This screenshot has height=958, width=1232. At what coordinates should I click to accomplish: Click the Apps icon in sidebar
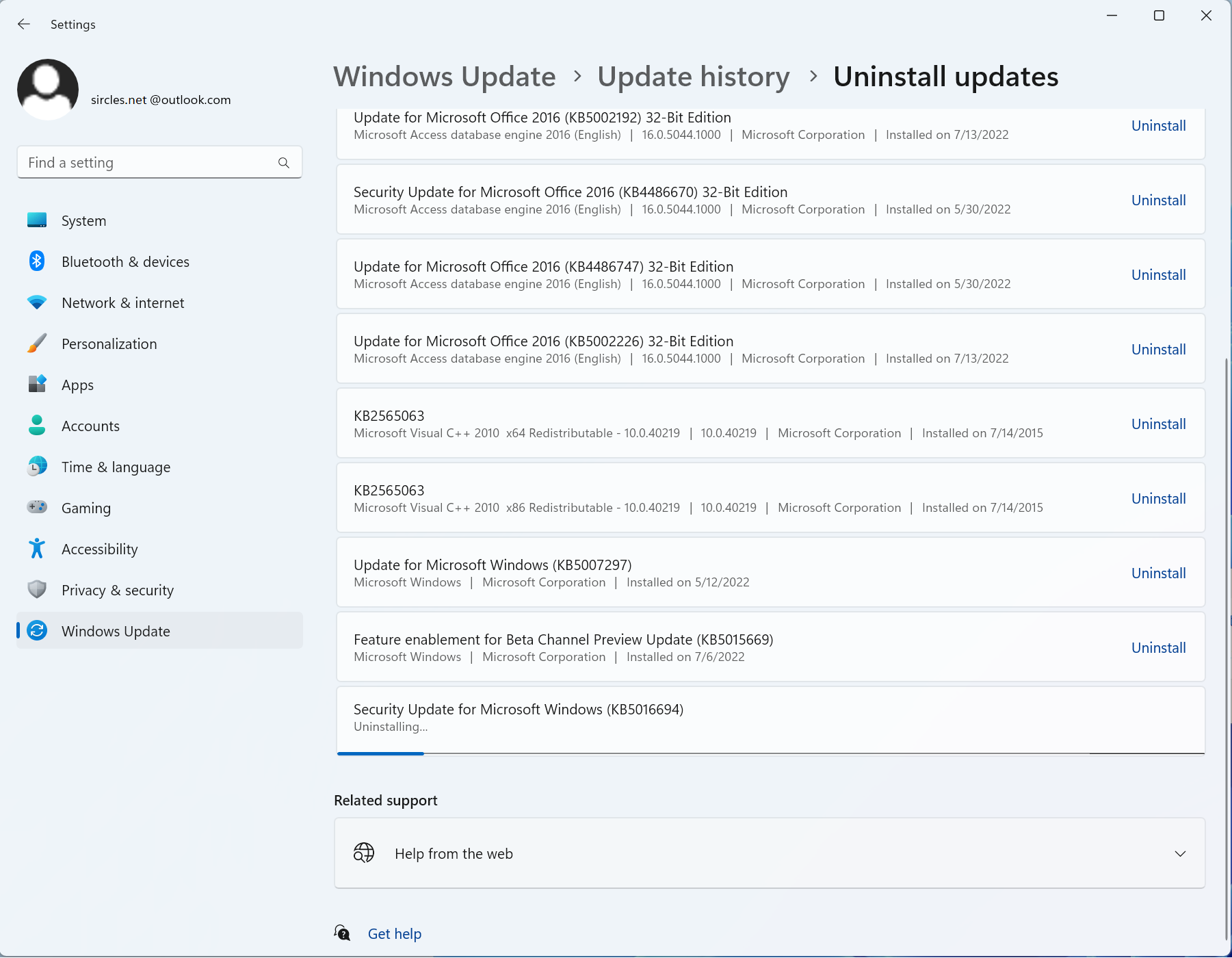coord(37,385)
